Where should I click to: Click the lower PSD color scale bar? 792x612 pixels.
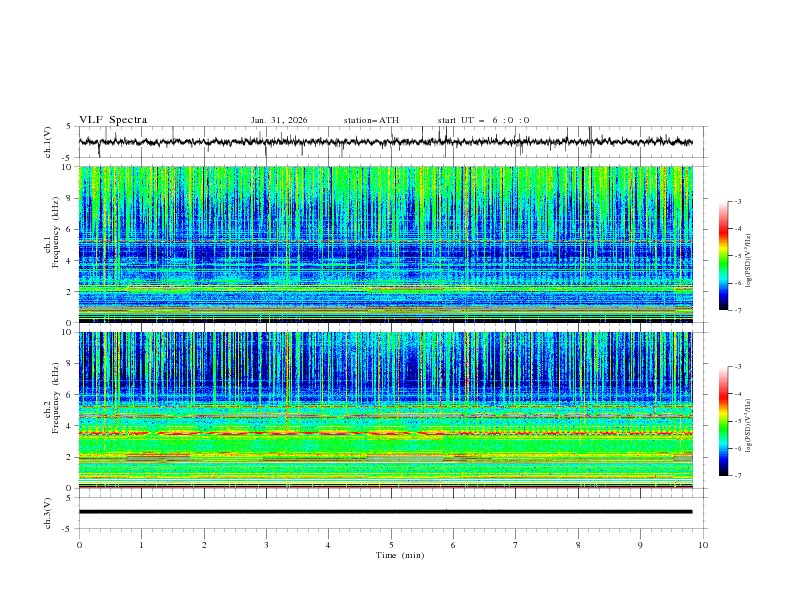pyautogui.click(x=723, y=421)
